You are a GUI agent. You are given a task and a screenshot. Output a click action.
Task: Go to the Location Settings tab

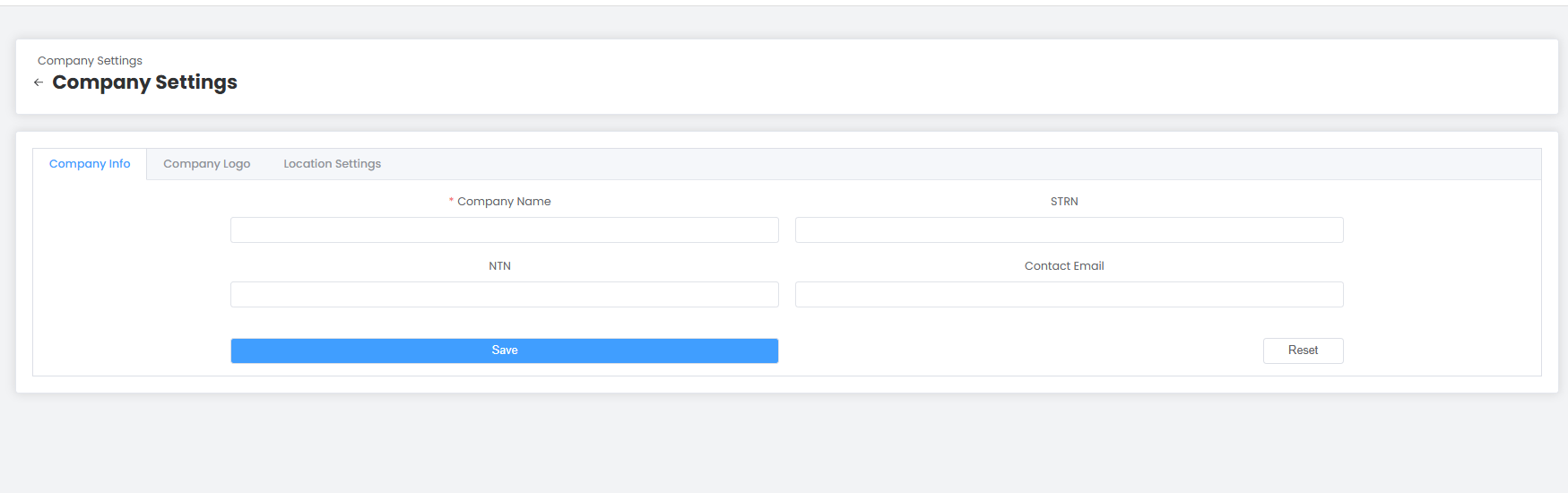tap(332, 164)
